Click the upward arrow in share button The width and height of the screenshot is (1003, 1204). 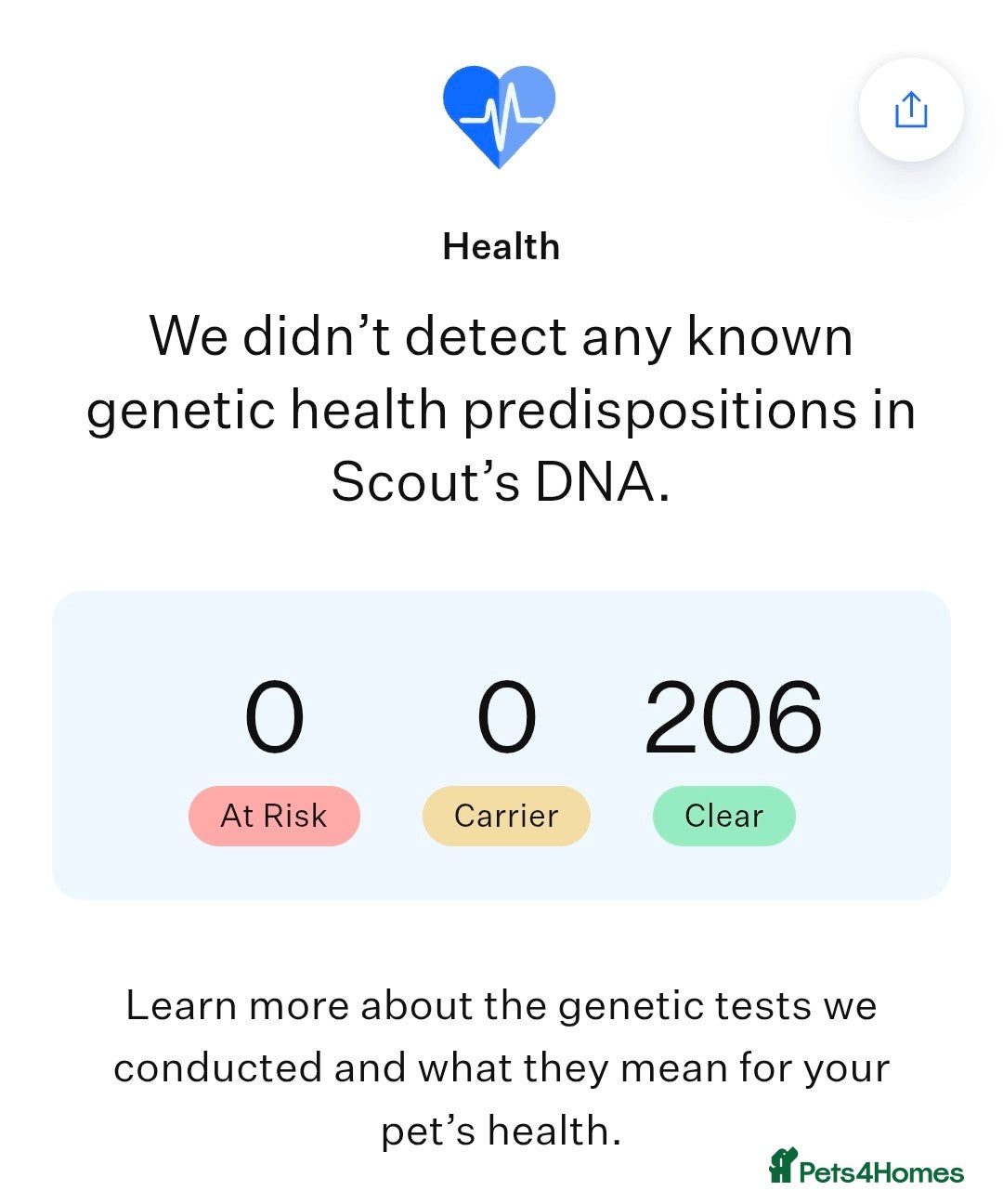pos(911,104)
